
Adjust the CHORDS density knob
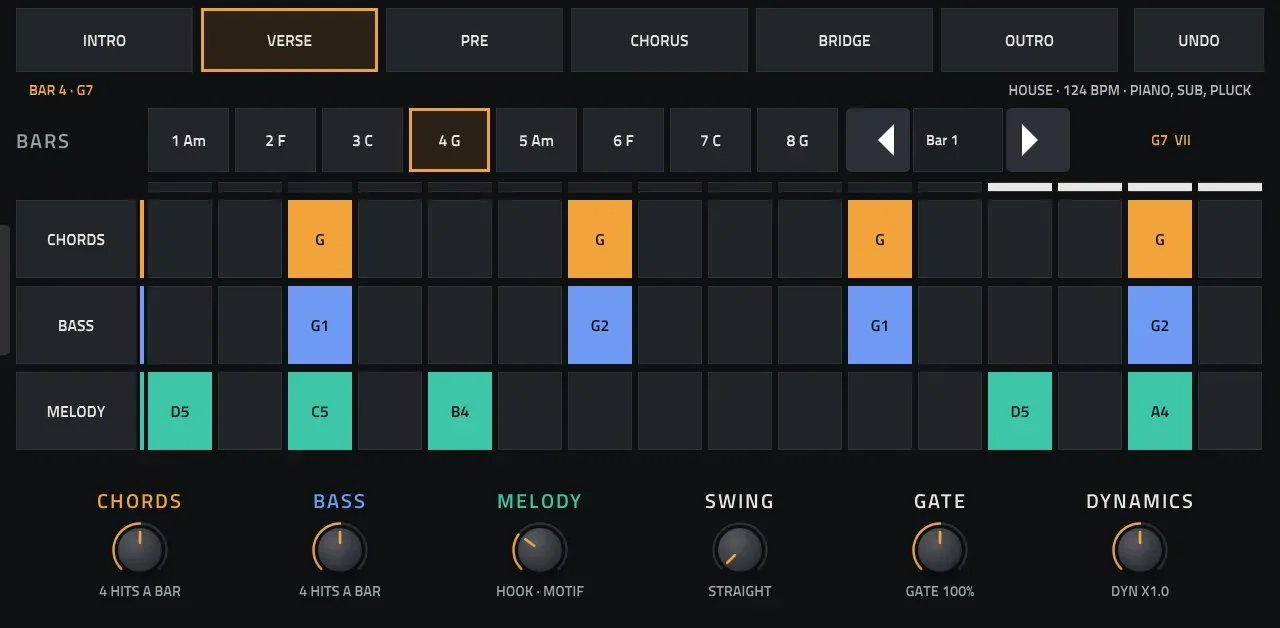tap(140, 549)
